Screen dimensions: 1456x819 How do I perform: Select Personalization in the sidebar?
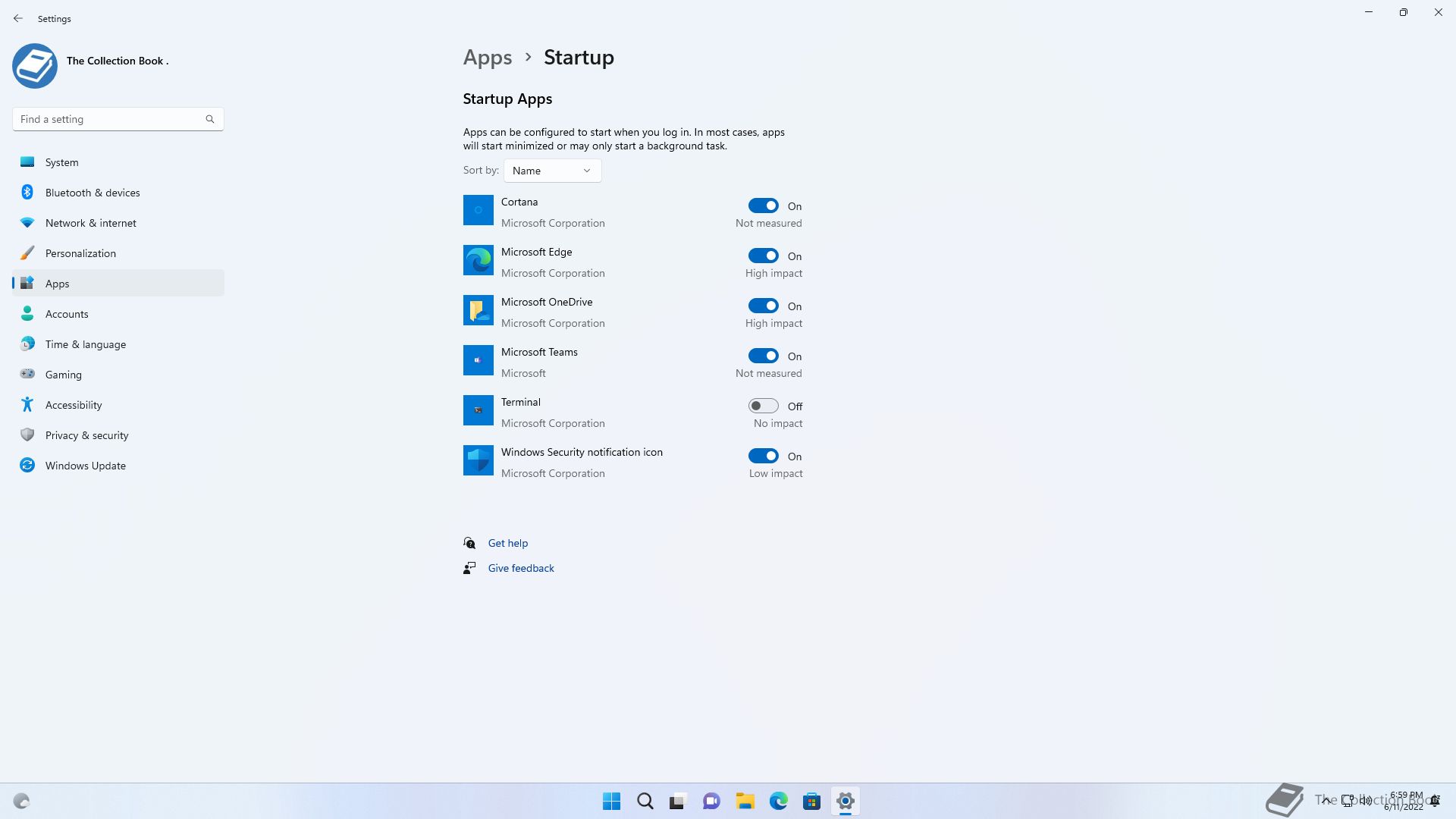[118, 253]
